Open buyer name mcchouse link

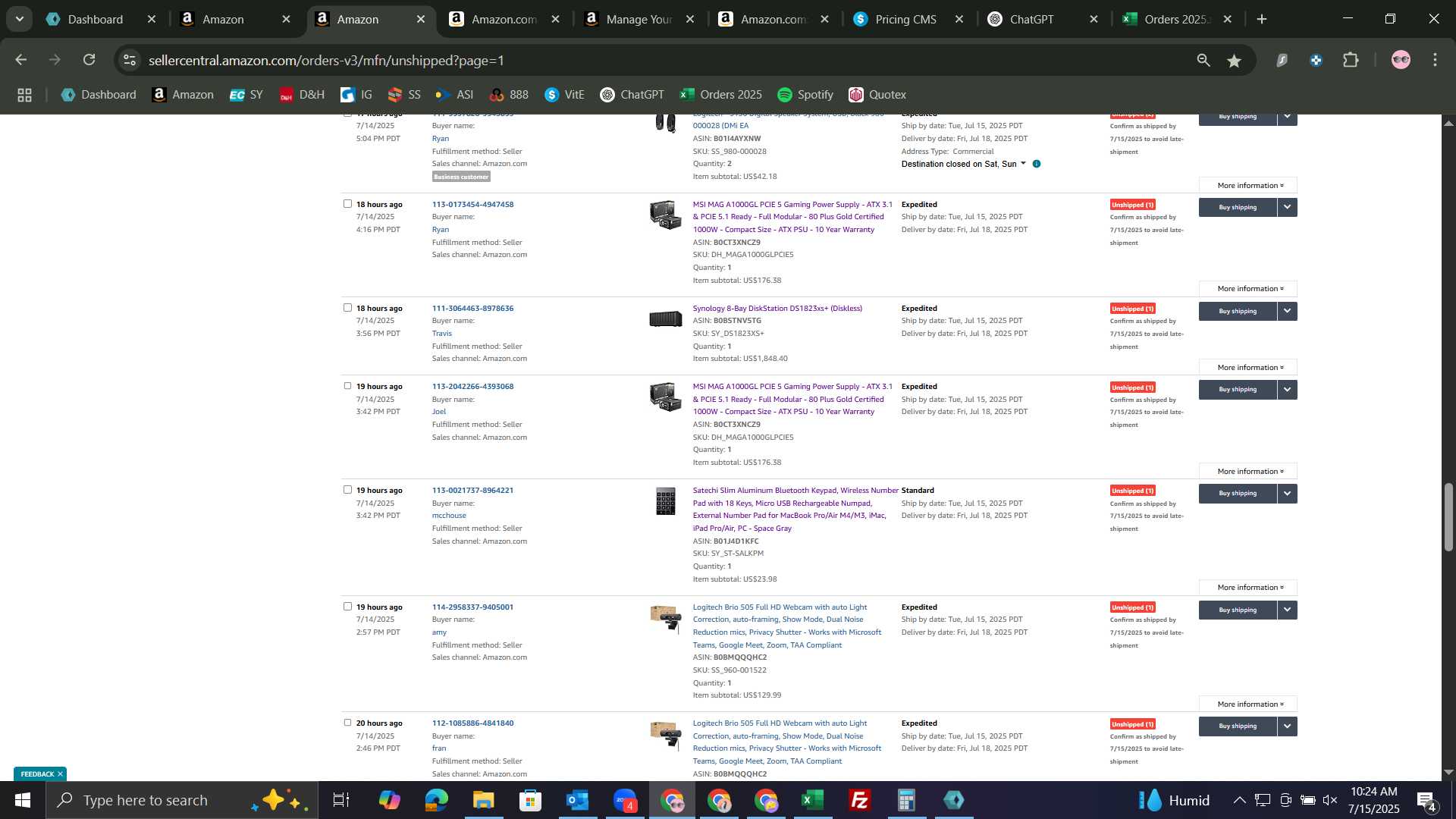(449, 516)
